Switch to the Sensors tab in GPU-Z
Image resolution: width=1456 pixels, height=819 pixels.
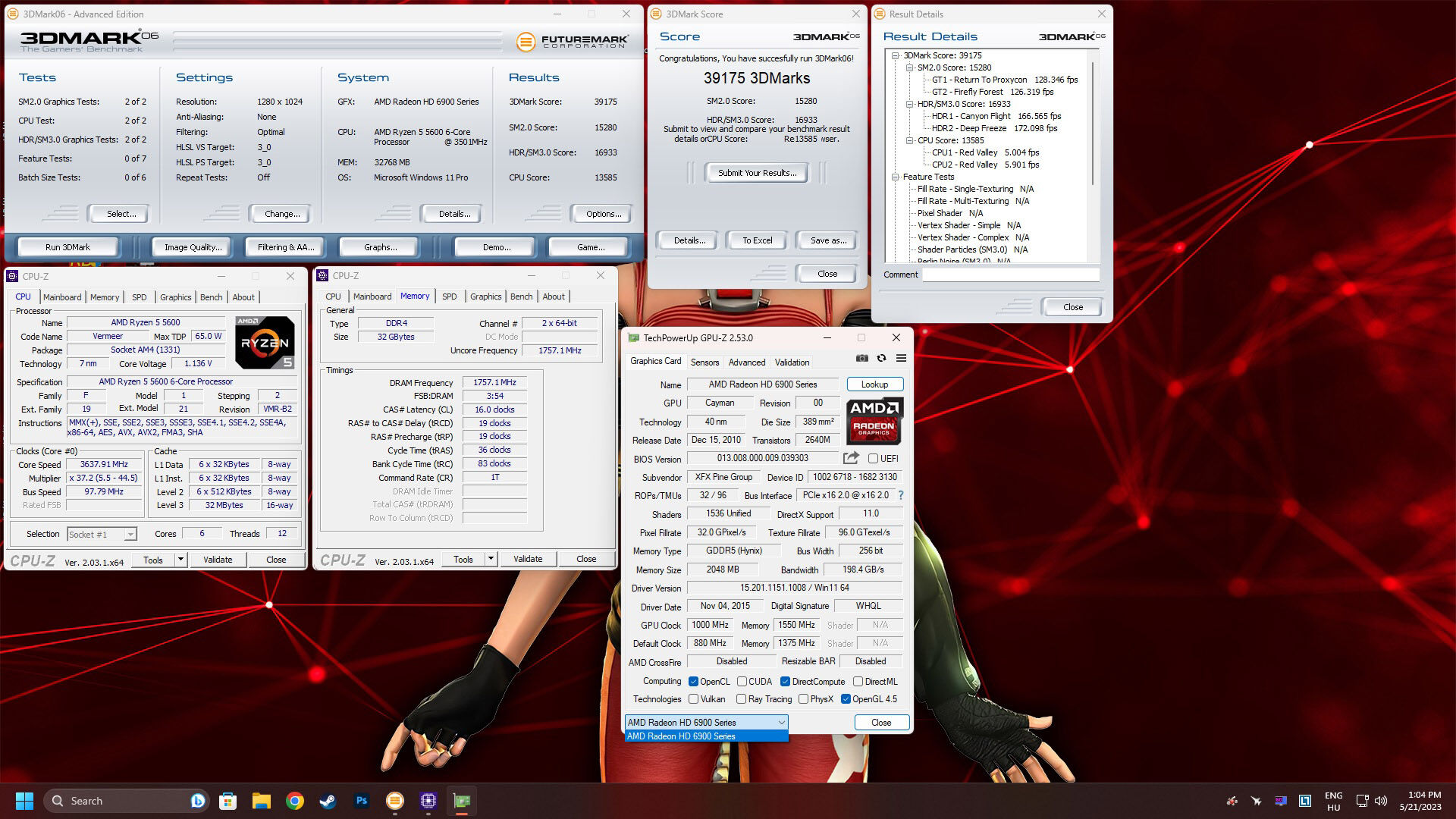click(704, 362)
